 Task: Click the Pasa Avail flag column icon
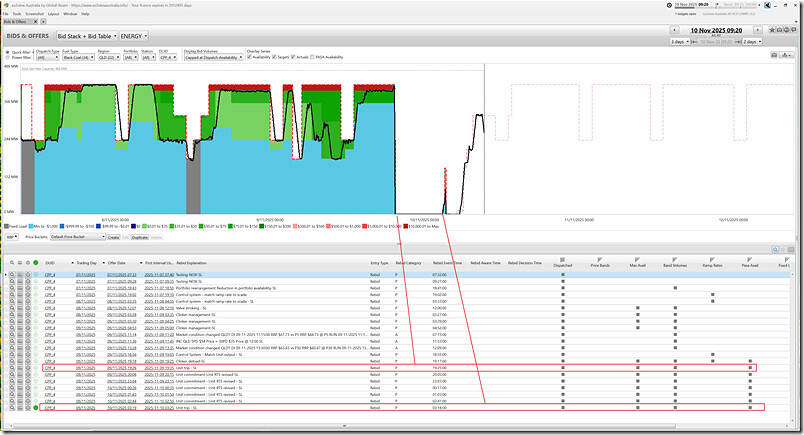click(x=750, y=261)
